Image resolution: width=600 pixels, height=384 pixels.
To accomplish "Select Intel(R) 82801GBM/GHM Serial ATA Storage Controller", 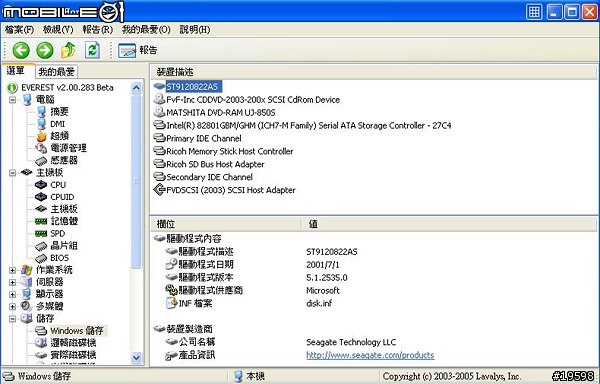I will click(308, 125).
